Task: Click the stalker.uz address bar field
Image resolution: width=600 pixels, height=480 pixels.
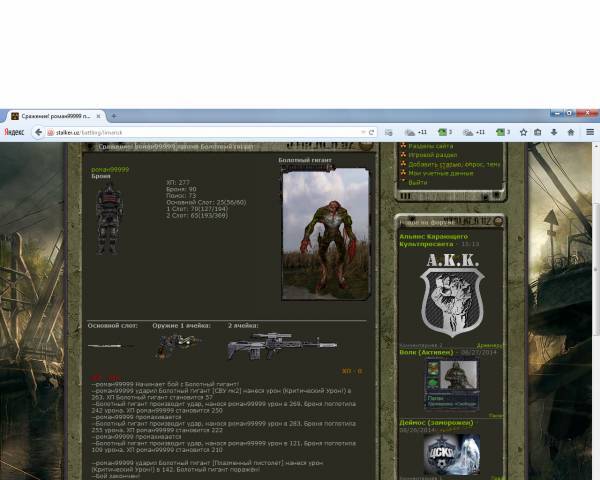Action: pyautogui.click(x=207, y=133)
